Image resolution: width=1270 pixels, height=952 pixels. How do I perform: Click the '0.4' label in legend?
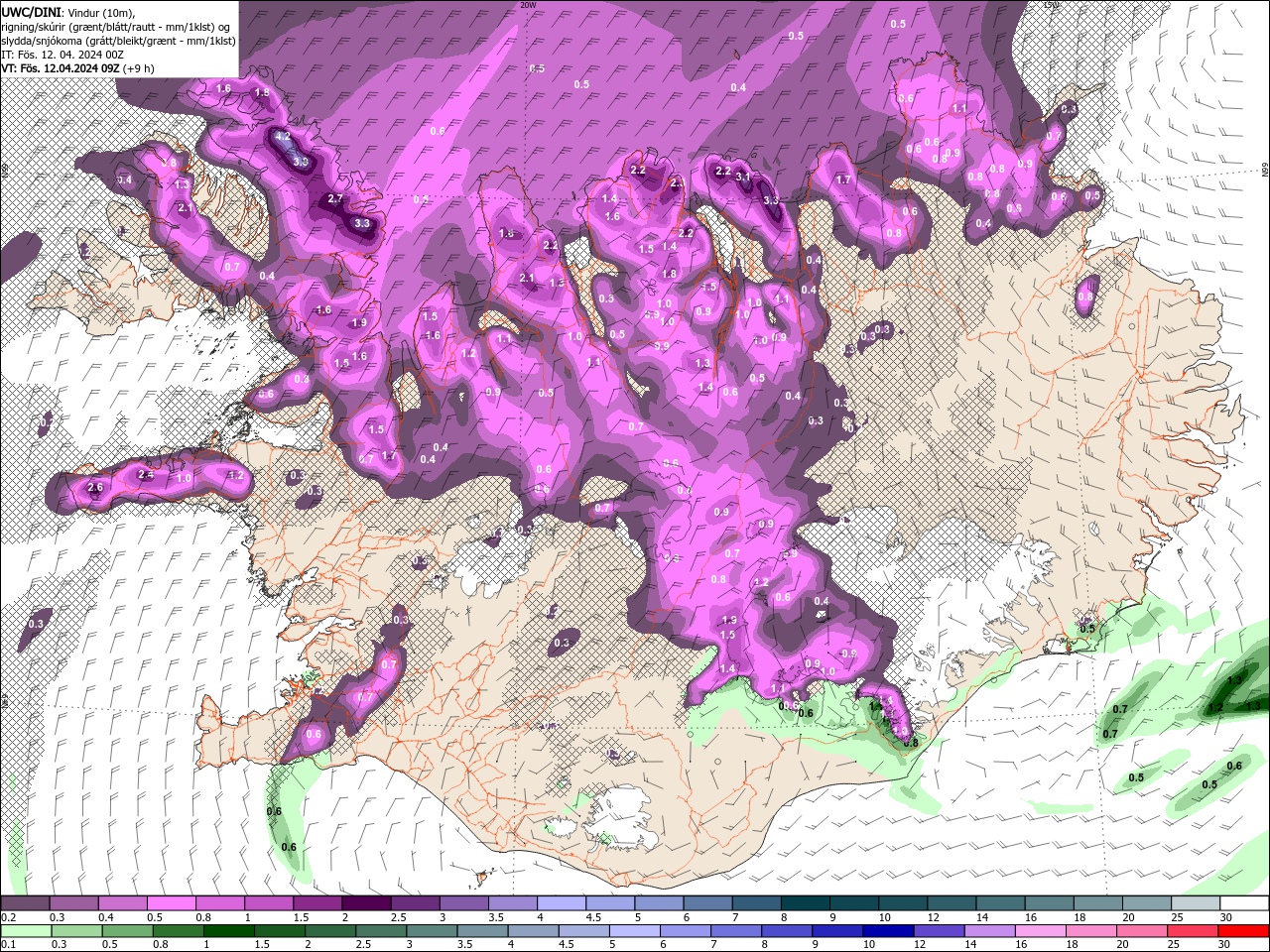(107, 917)
